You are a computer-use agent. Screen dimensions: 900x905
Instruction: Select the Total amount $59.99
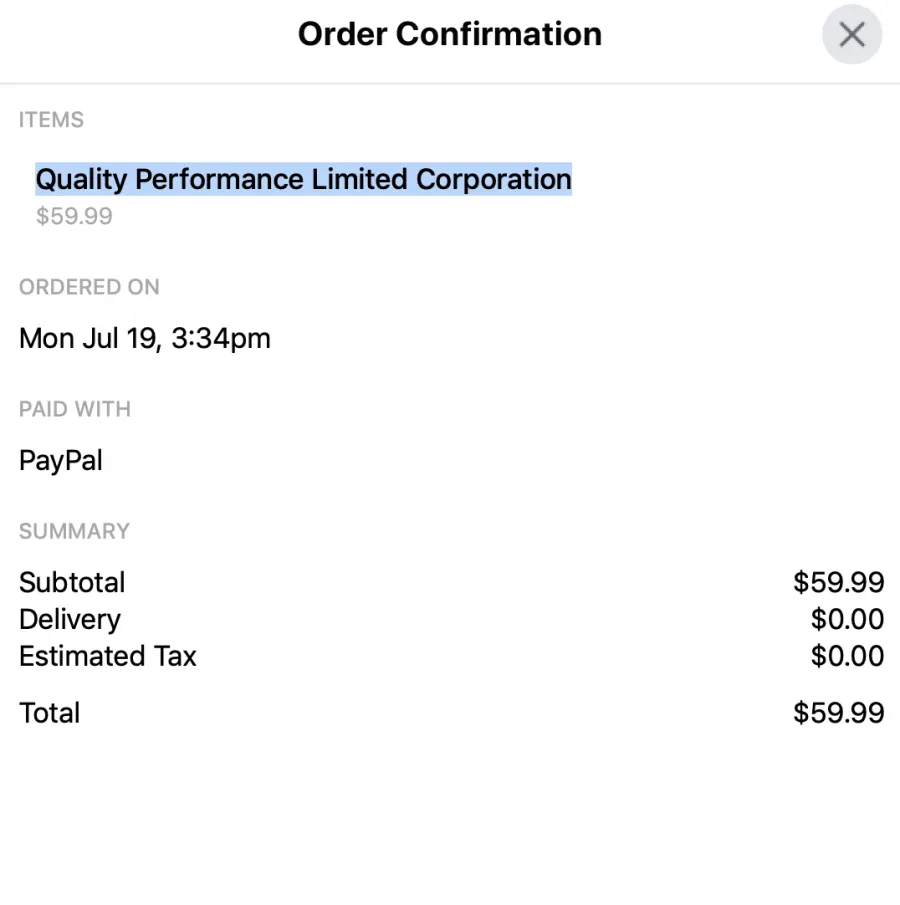tap(838, 713)
